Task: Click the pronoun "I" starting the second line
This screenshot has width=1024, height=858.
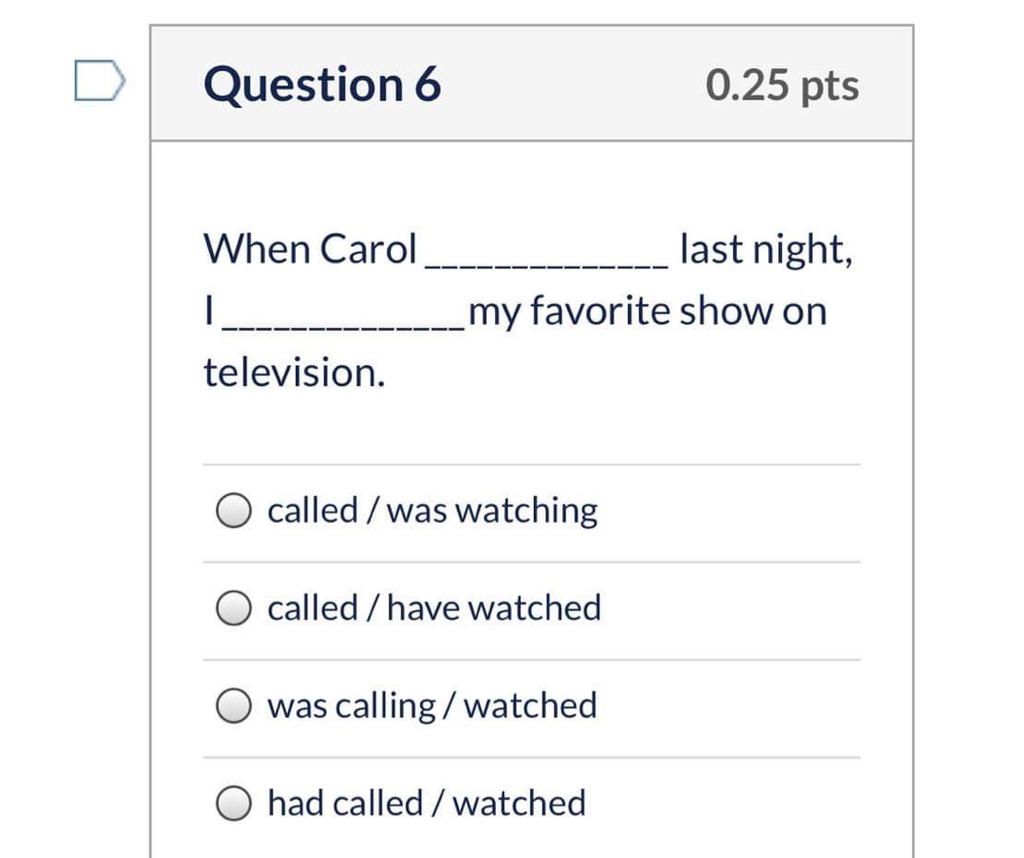Action: [208, 312]
